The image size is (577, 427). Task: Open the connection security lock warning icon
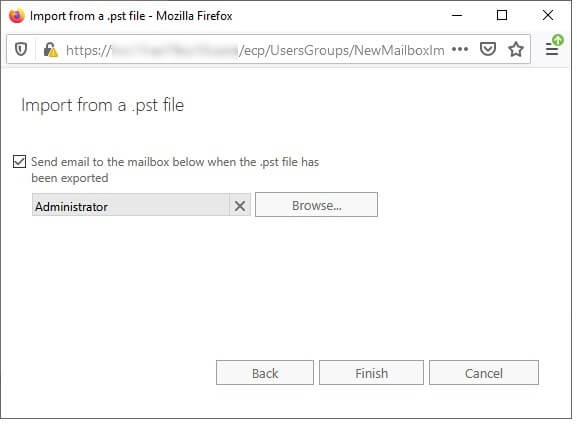pyautogui.click(x=50, y=49)
